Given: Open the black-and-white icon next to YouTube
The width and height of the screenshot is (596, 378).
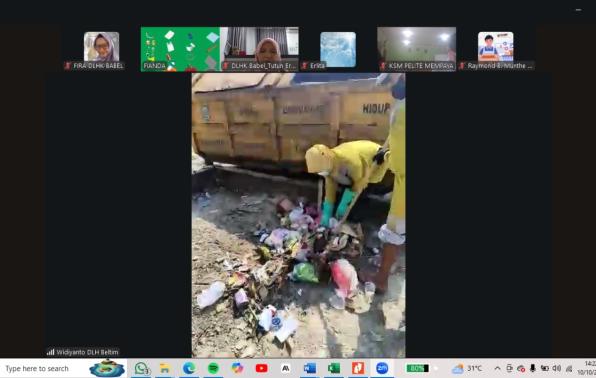Looking at the screenshot, I should pyautogui.click(x=285, y=368).
